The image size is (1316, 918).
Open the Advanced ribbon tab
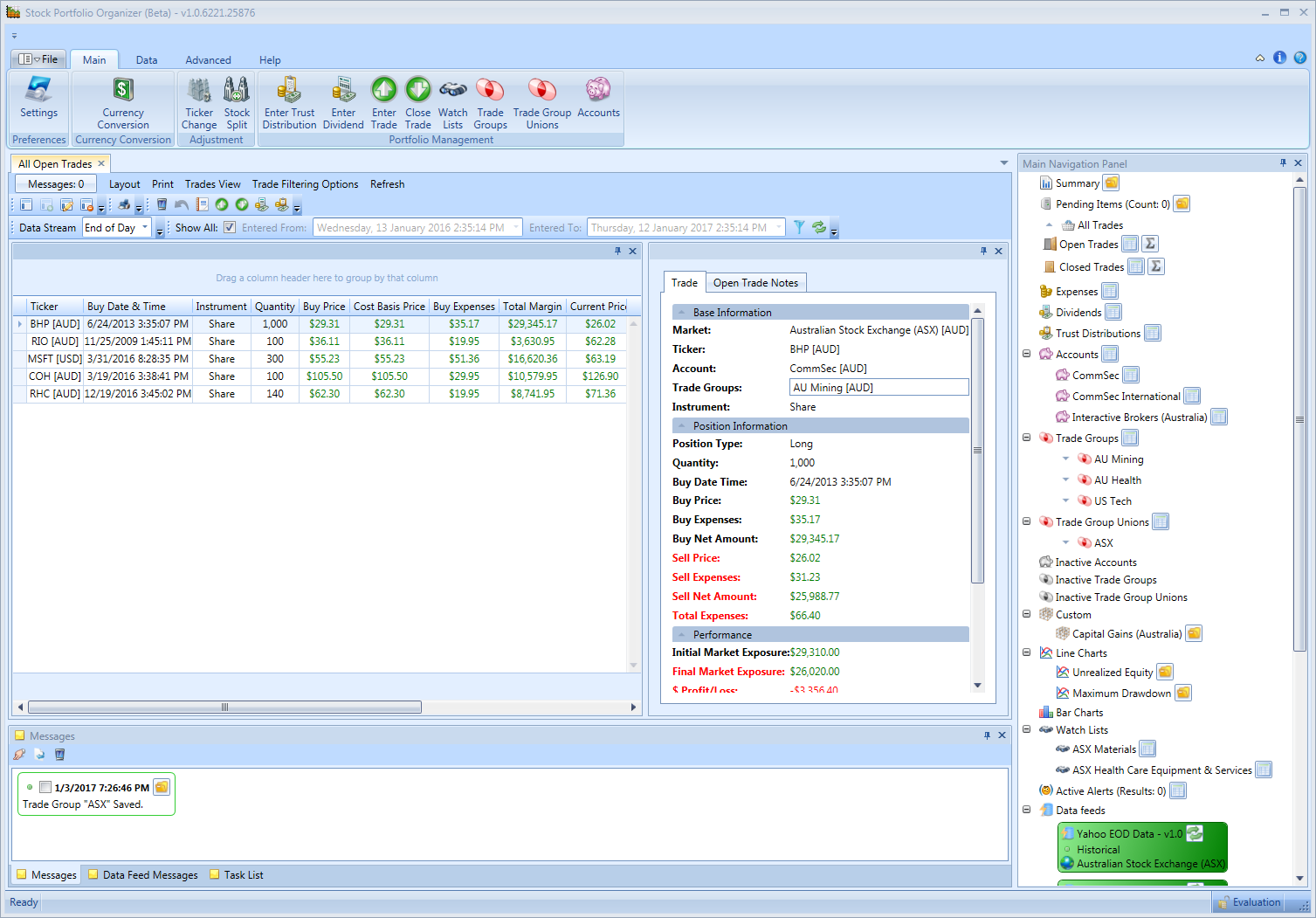pos(208,59)
